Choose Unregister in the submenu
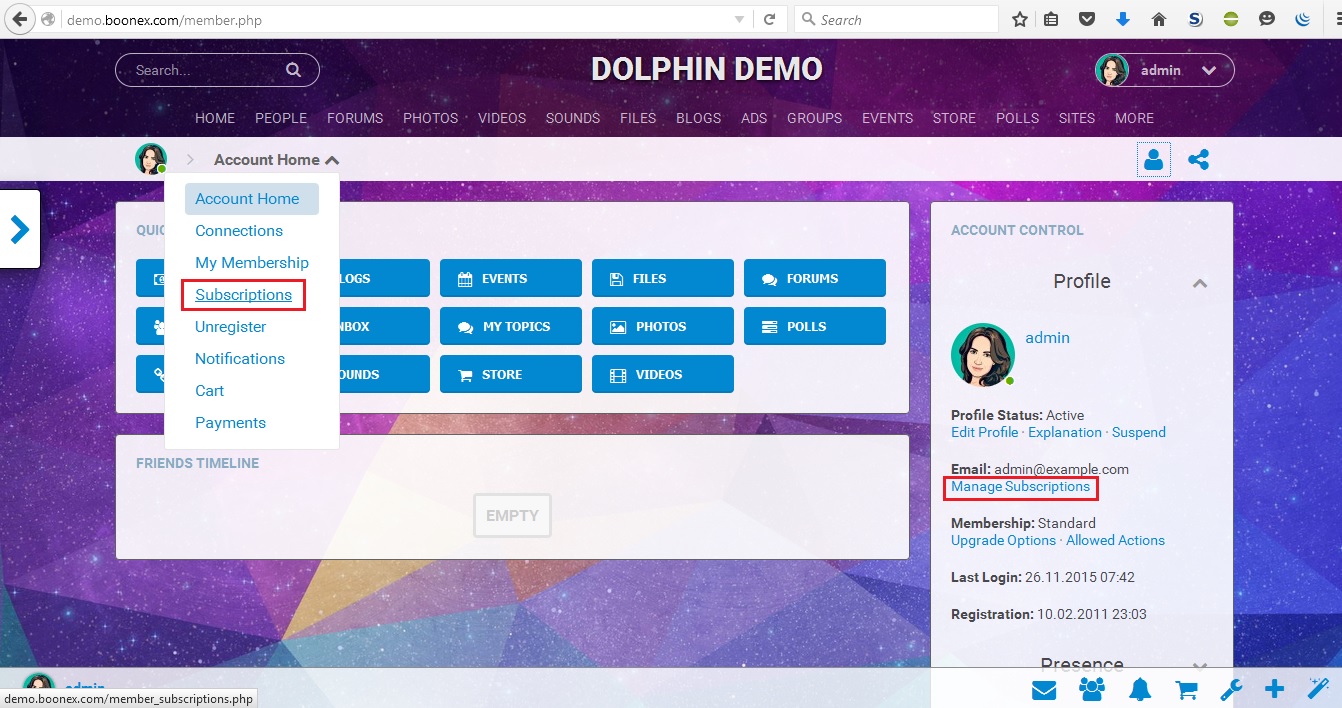Viewport: 1342px width, 708px height. 231,327
